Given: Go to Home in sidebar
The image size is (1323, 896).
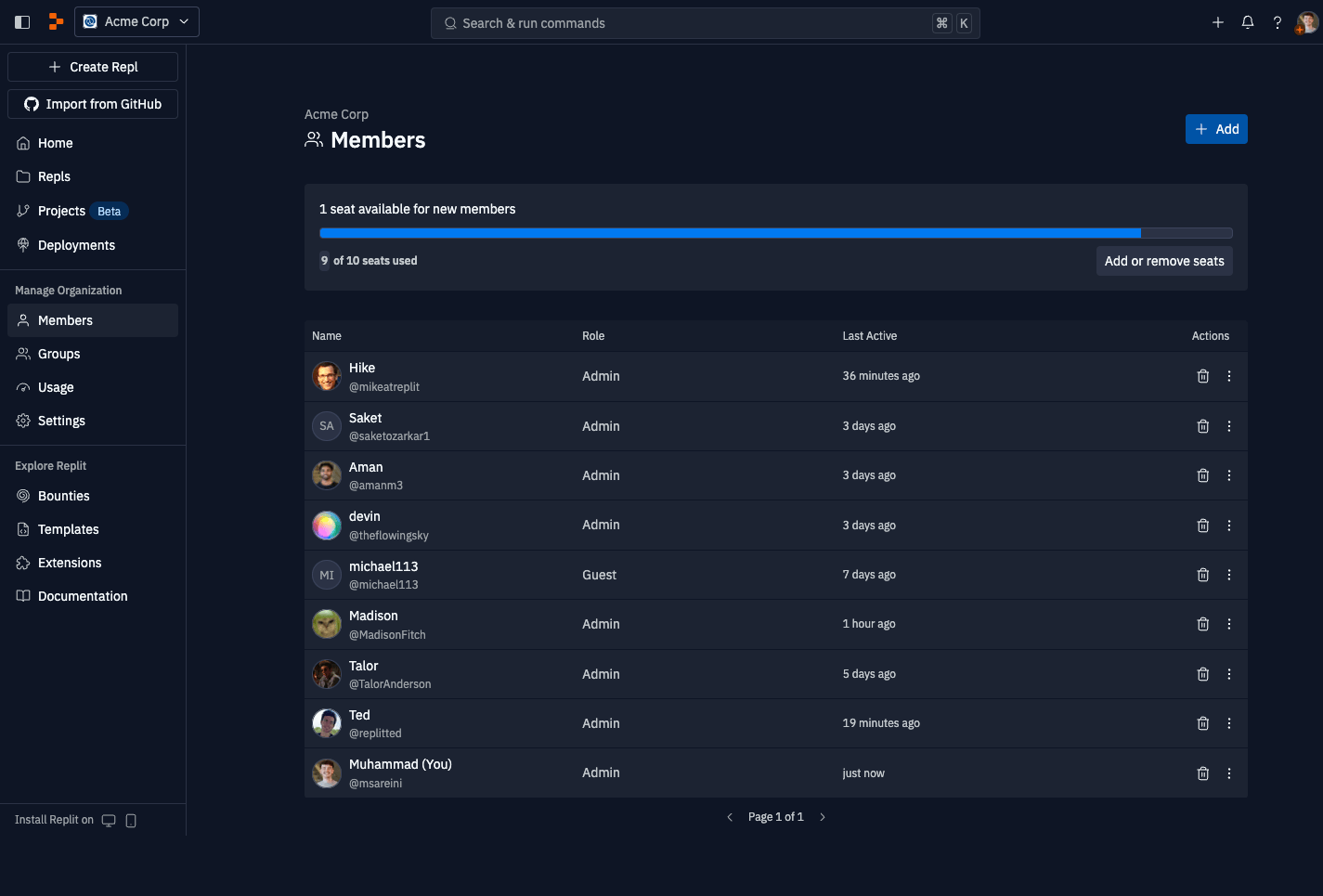Looking at the screenshot, I should coord(93,143).
